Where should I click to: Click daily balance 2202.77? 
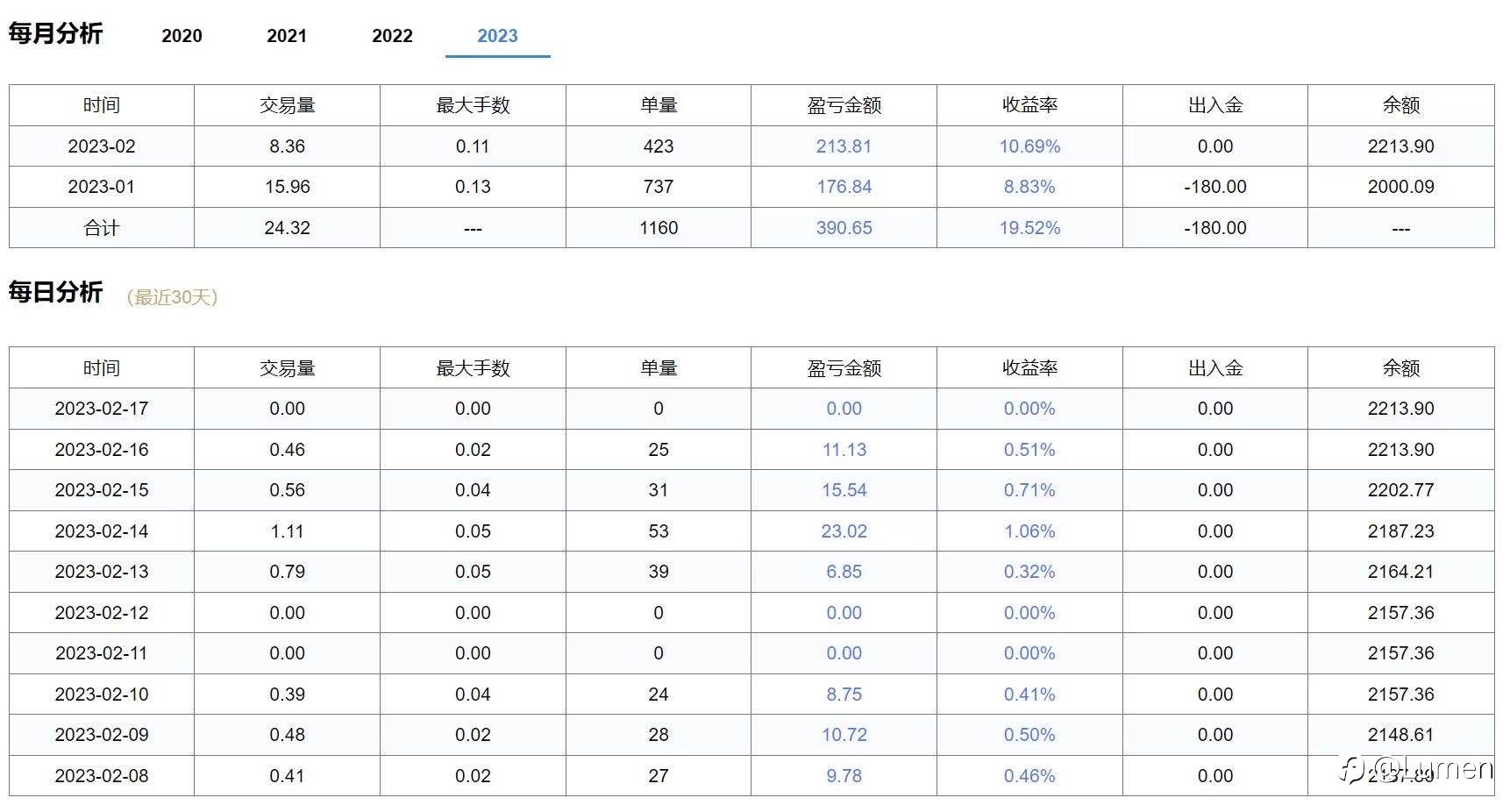point(1400,490)
